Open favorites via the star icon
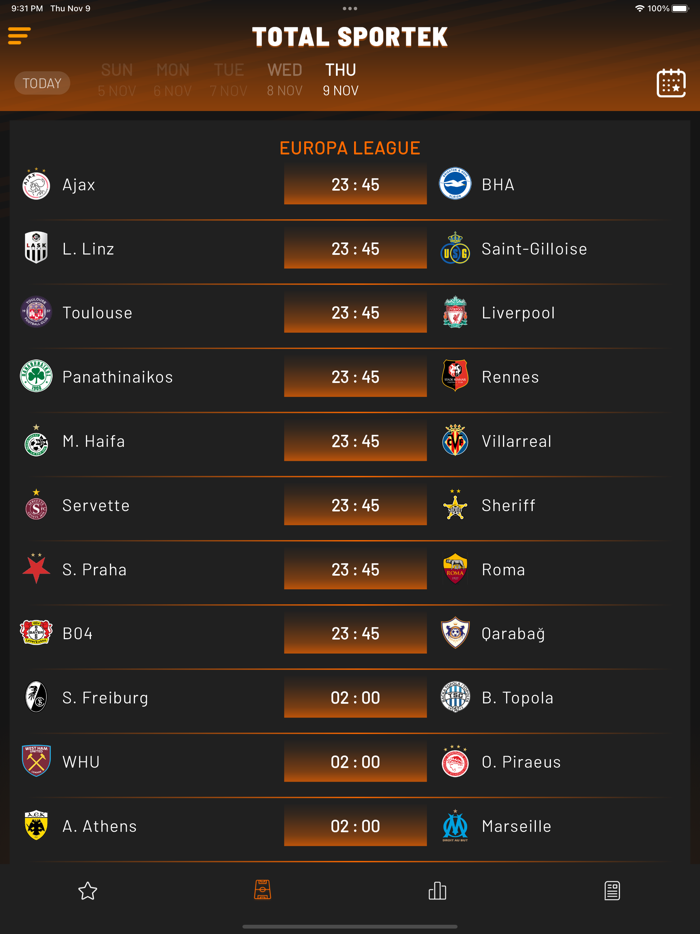This screenshot has height=934, width=700. click(x=87, y=890)
